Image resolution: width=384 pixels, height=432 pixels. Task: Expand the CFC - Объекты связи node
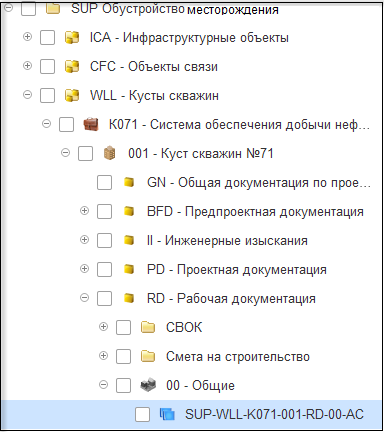[x=27, y=65]
